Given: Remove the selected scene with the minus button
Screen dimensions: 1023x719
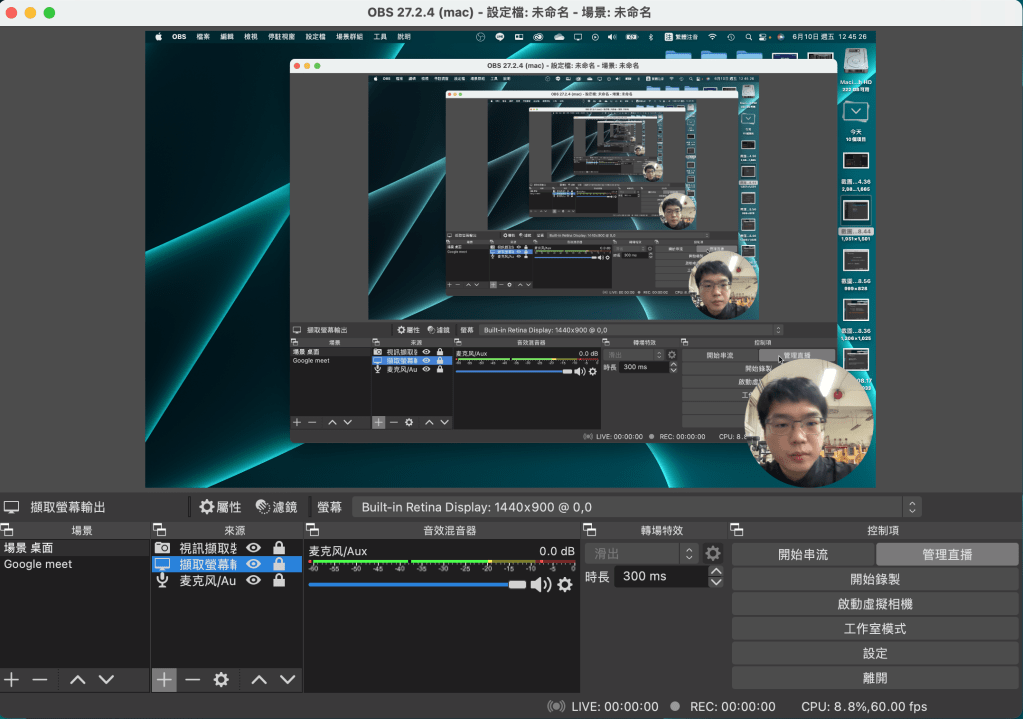Looking at the screenshot, I should 40,680.
